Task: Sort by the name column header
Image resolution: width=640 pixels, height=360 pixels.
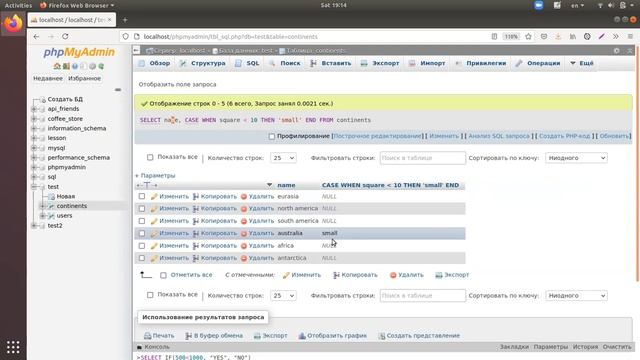Action: pyautogui.click(x=286, y=185)
